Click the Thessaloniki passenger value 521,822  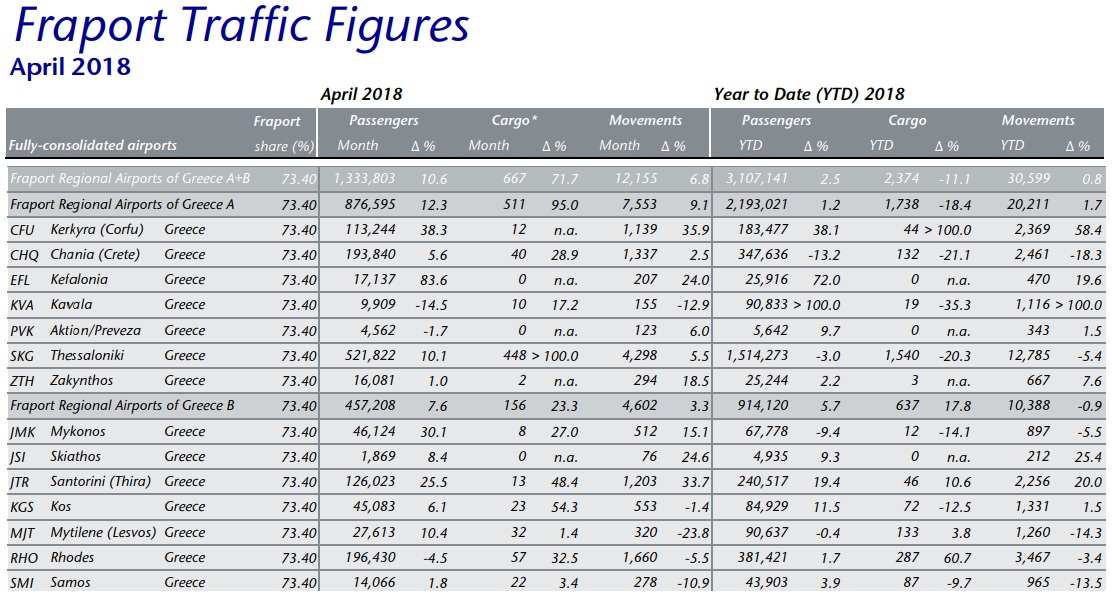point(369,356)
